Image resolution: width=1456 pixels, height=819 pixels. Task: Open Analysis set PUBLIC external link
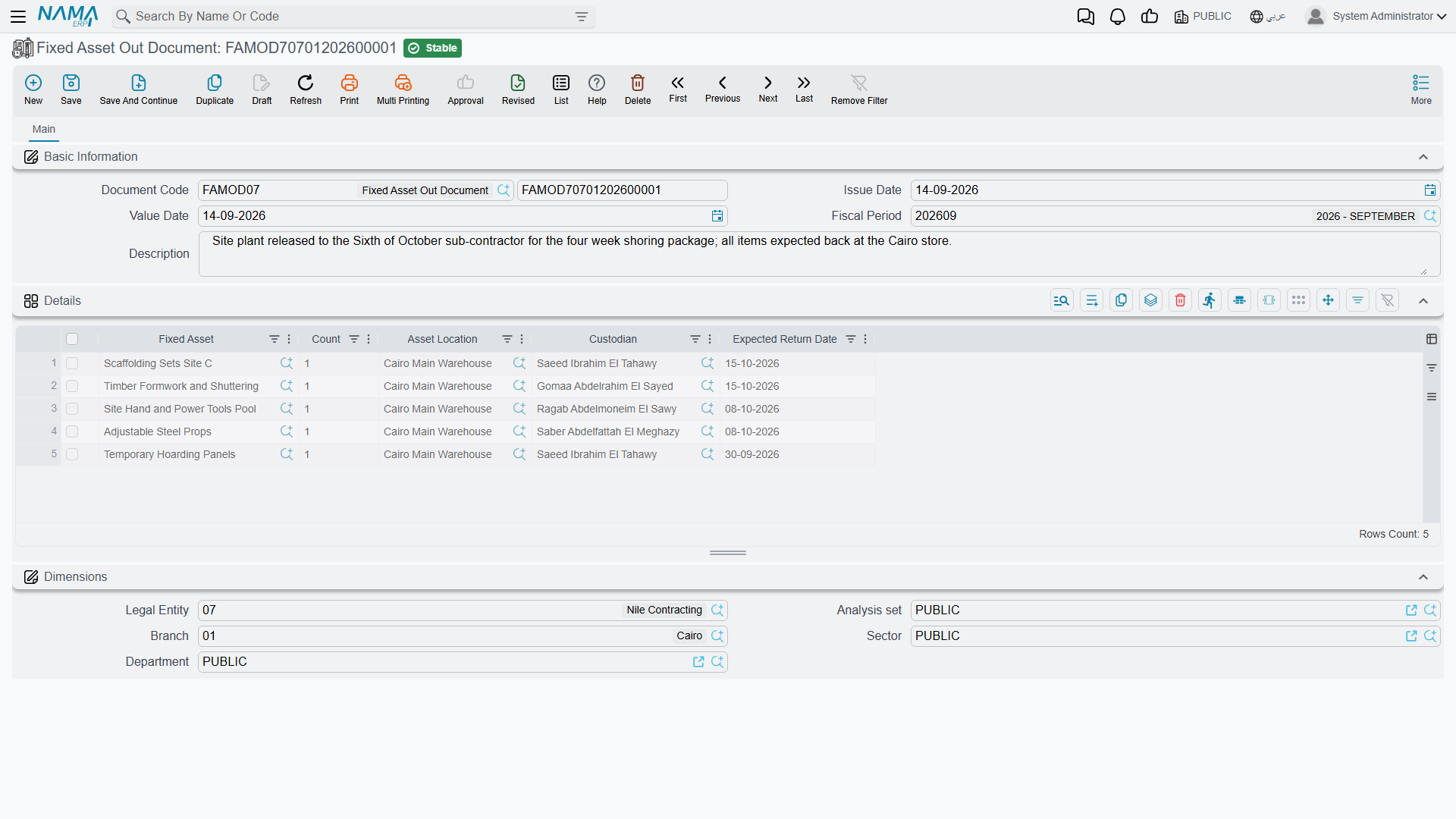pyautogui.click(x=1411, y=610)
